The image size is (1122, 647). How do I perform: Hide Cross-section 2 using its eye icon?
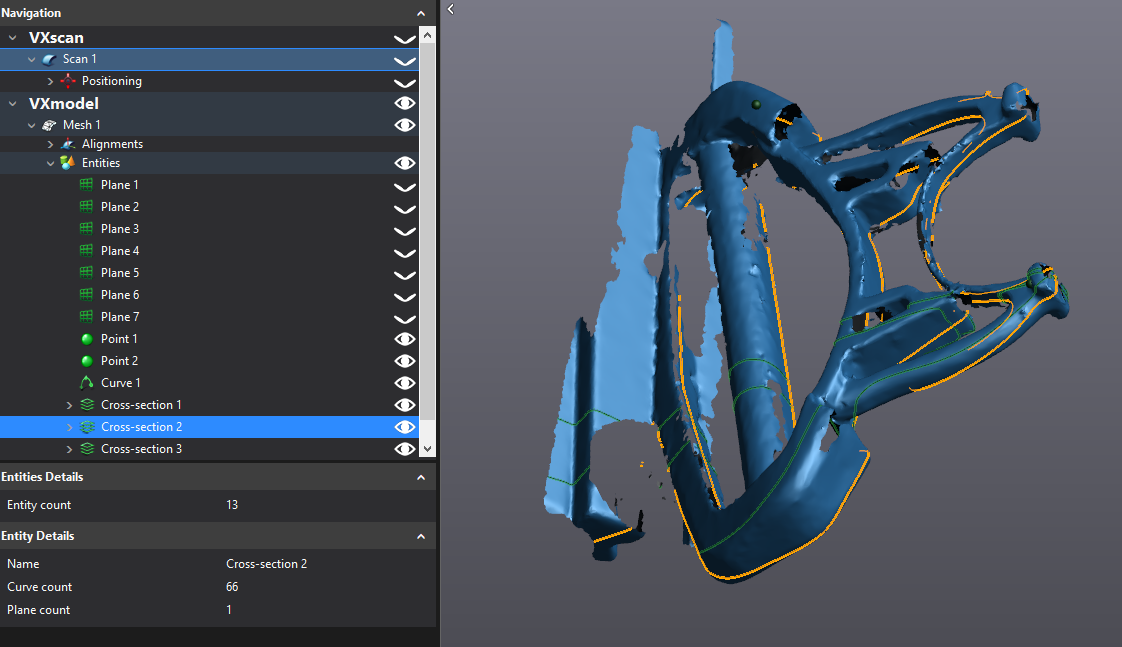click(x=404, y=427)
